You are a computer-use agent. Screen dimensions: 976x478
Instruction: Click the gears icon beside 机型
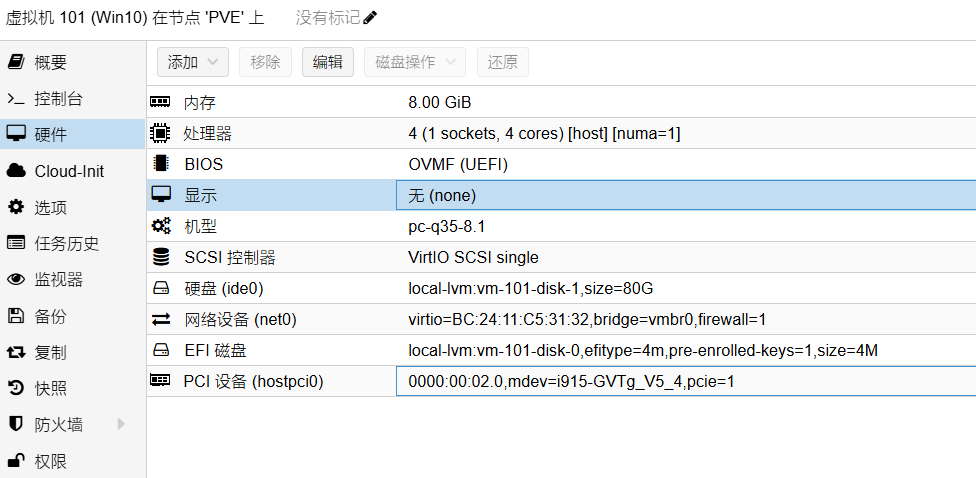(x=161, y=226)
